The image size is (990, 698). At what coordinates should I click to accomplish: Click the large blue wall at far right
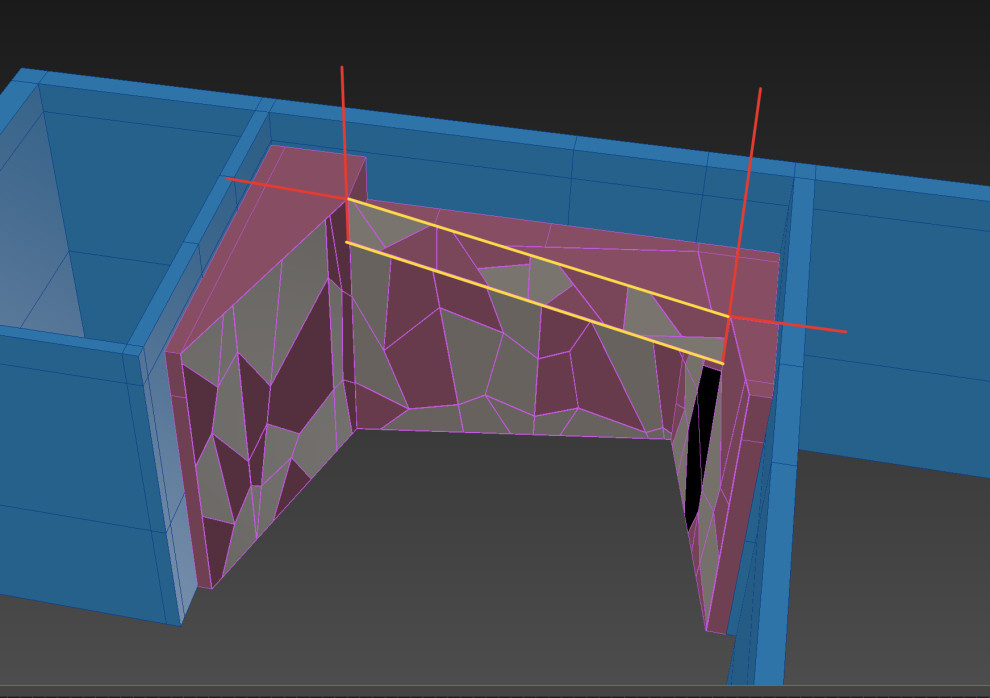[x=900, y=320]
